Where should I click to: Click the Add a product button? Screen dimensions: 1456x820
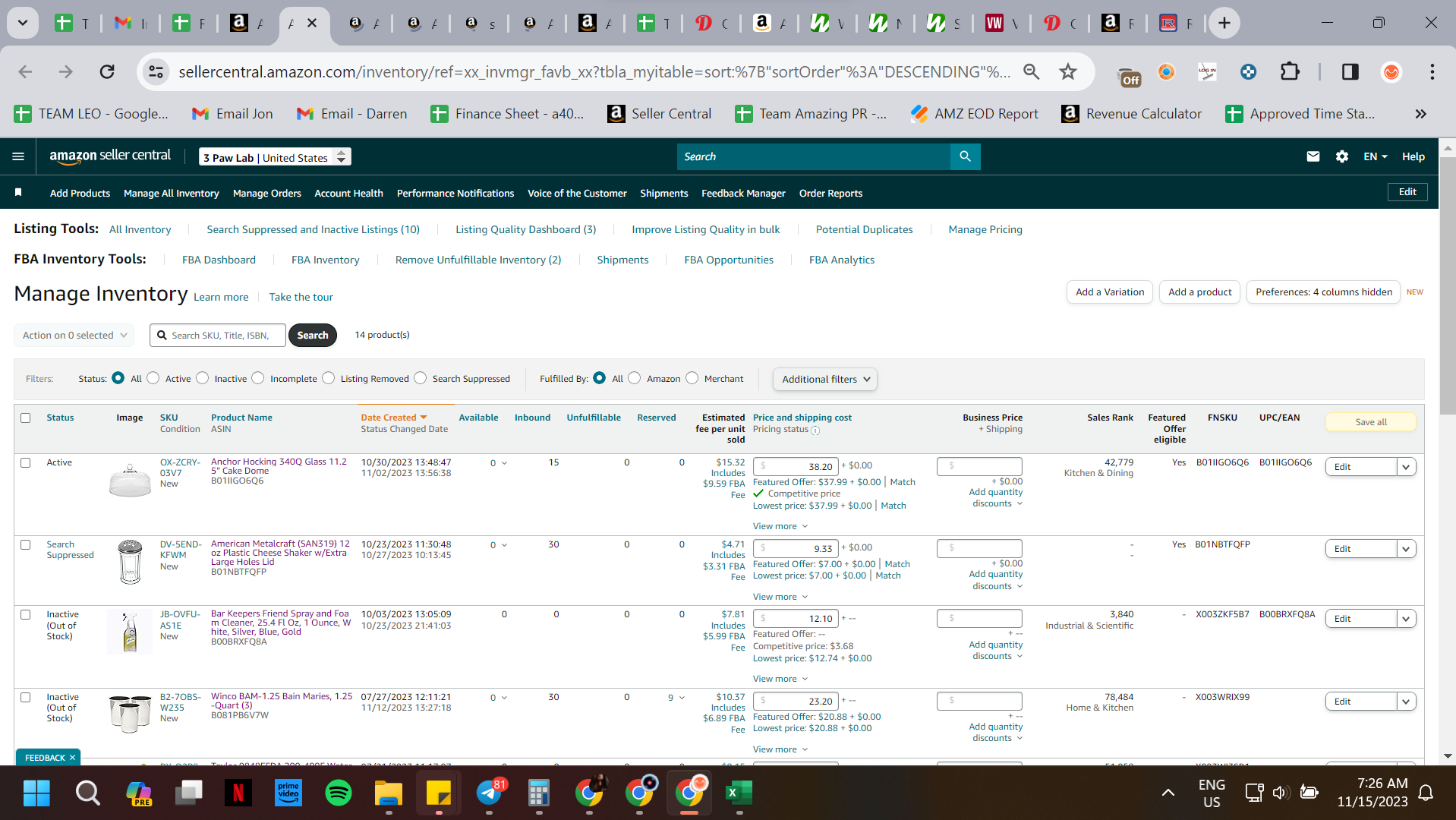click(x=1200, y=292)
